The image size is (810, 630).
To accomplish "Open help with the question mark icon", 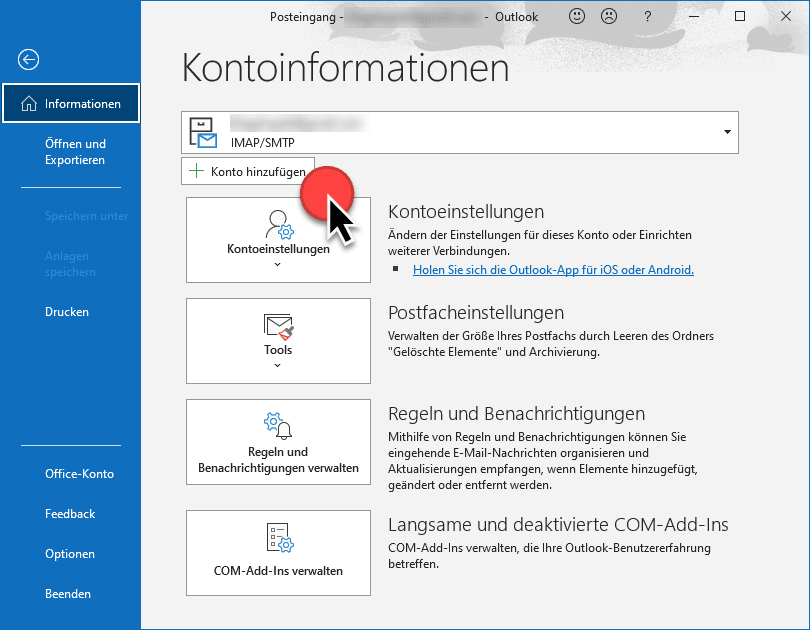I will [647, 17].
